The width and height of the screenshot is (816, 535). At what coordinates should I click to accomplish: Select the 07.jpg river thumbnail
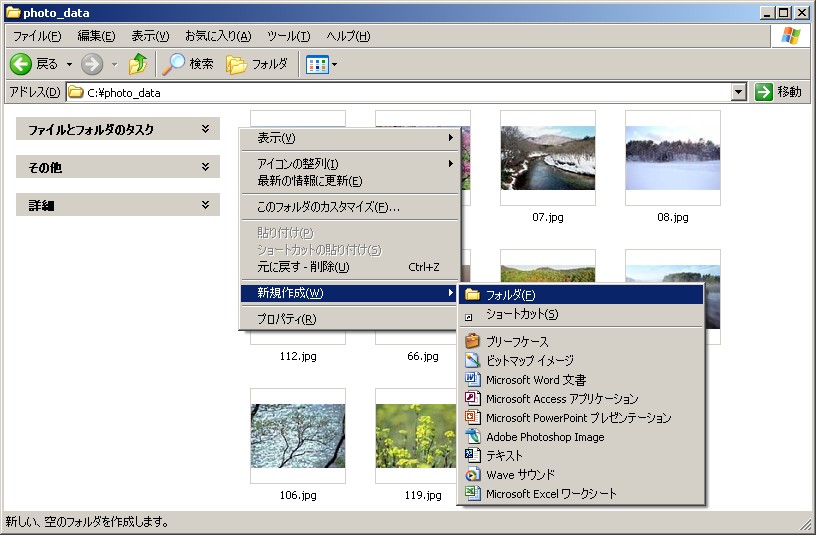547,158
